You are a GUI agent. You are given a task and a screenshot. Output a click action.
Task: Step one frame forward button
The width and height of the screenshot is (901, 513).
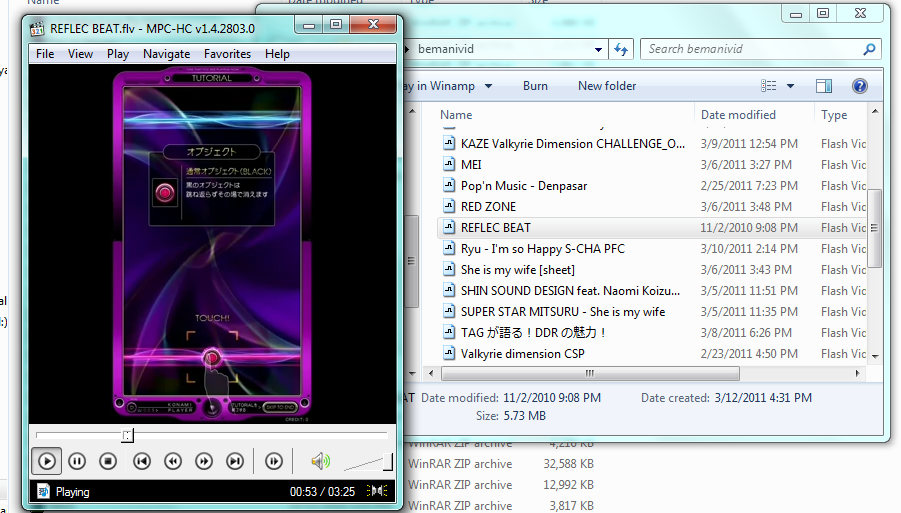point(274,461)
